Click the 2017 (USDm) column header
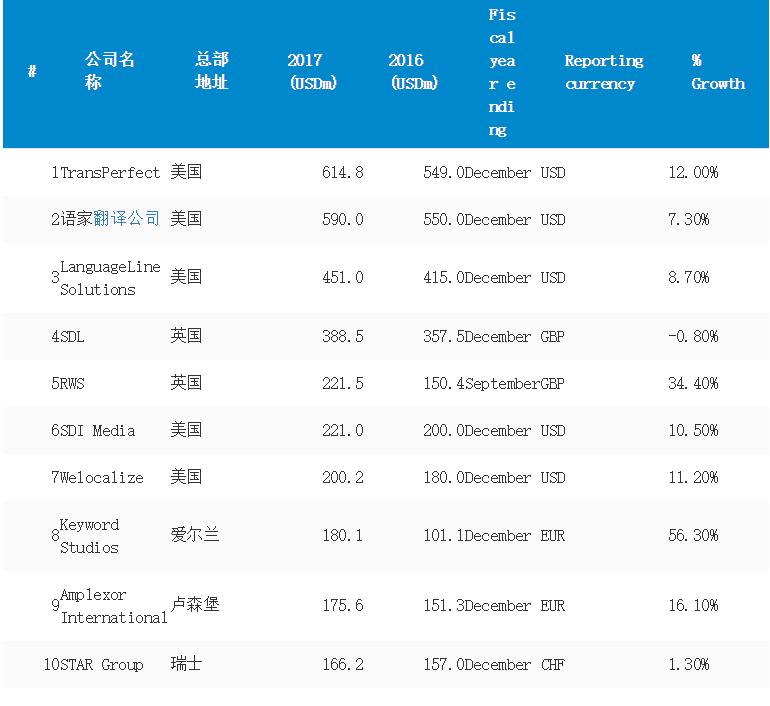The width and height of the screenshot is (770, 706). coord(313,71)
